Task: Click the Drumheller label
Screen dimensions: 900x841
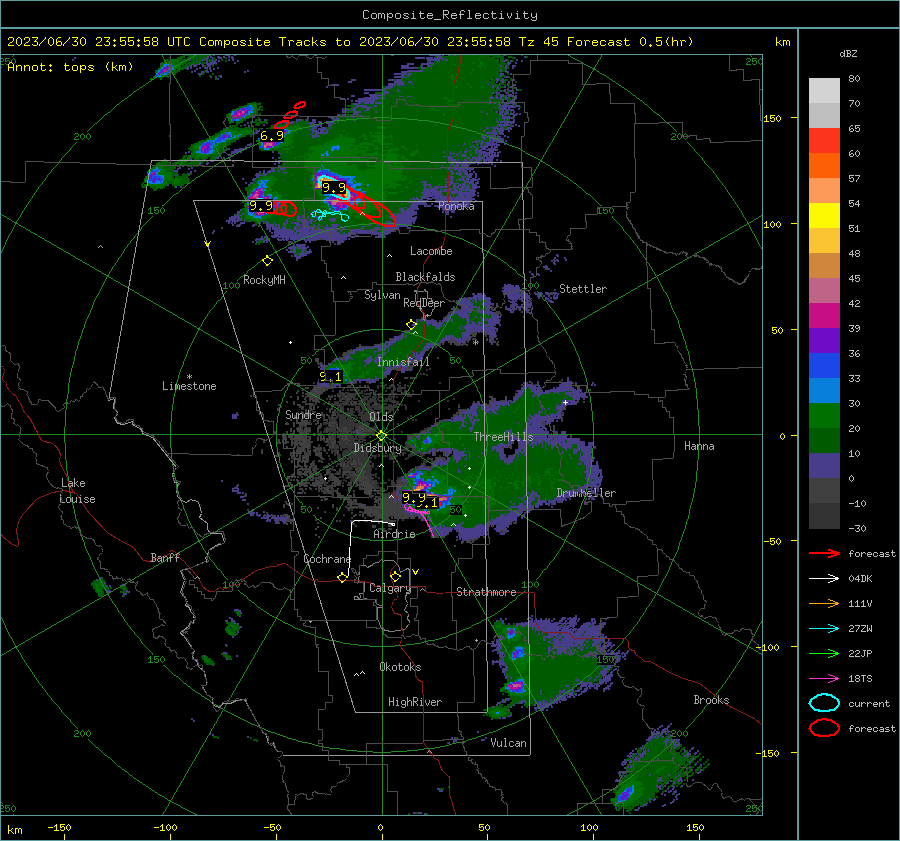Action: (x=586, y=493)
